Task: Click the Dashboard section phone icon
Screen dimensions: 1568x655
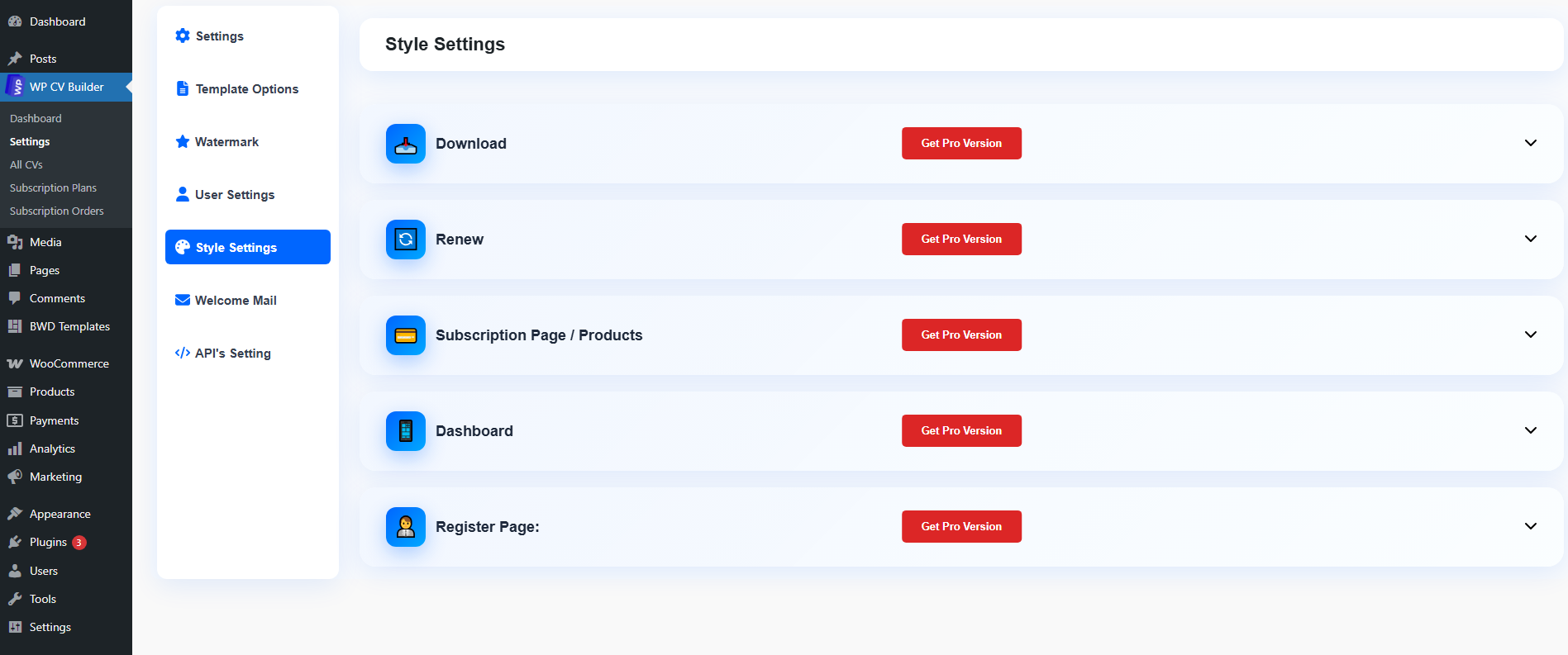Action: tap(406, 431)
